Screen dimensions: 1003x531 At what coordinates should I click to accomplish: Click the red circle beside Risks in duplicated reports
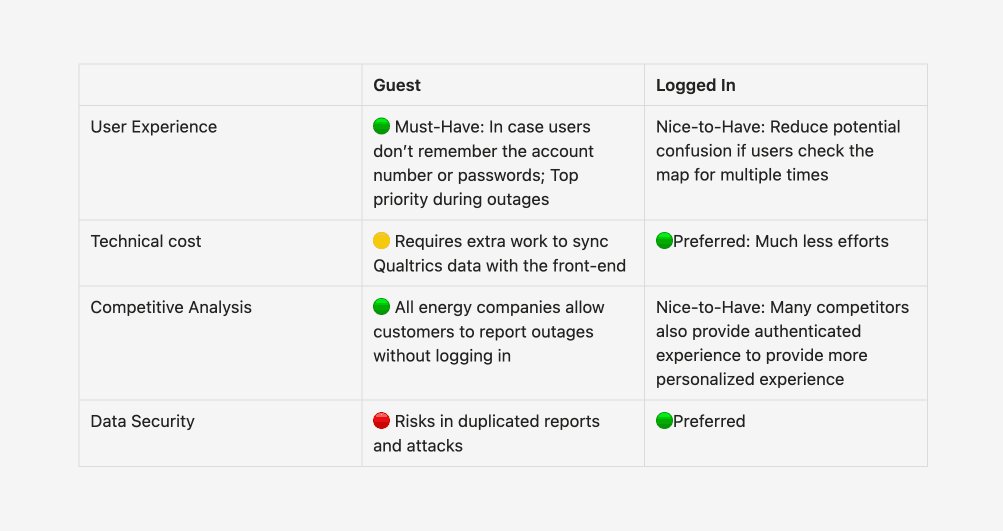click(381, 420)
